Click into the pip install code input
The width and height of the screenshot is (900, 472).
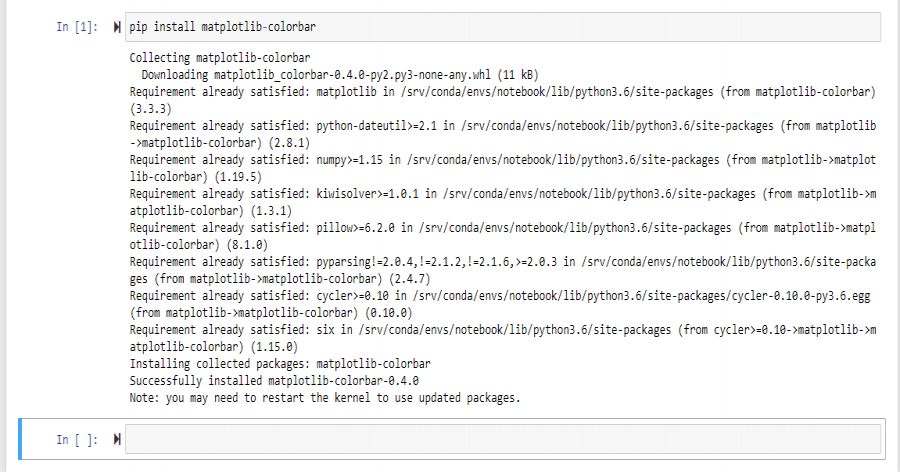(500, 27)
